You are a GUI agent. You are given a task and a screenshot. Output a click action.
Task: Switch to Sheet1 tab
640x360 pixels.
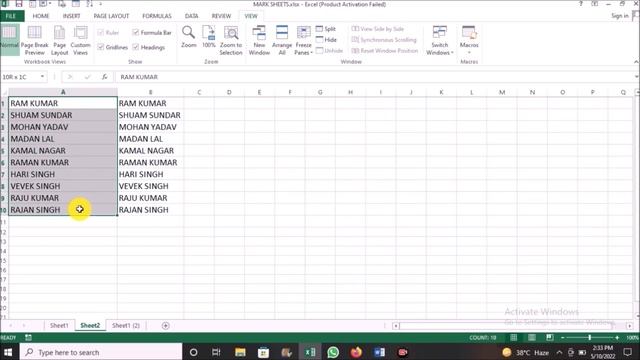59,325
